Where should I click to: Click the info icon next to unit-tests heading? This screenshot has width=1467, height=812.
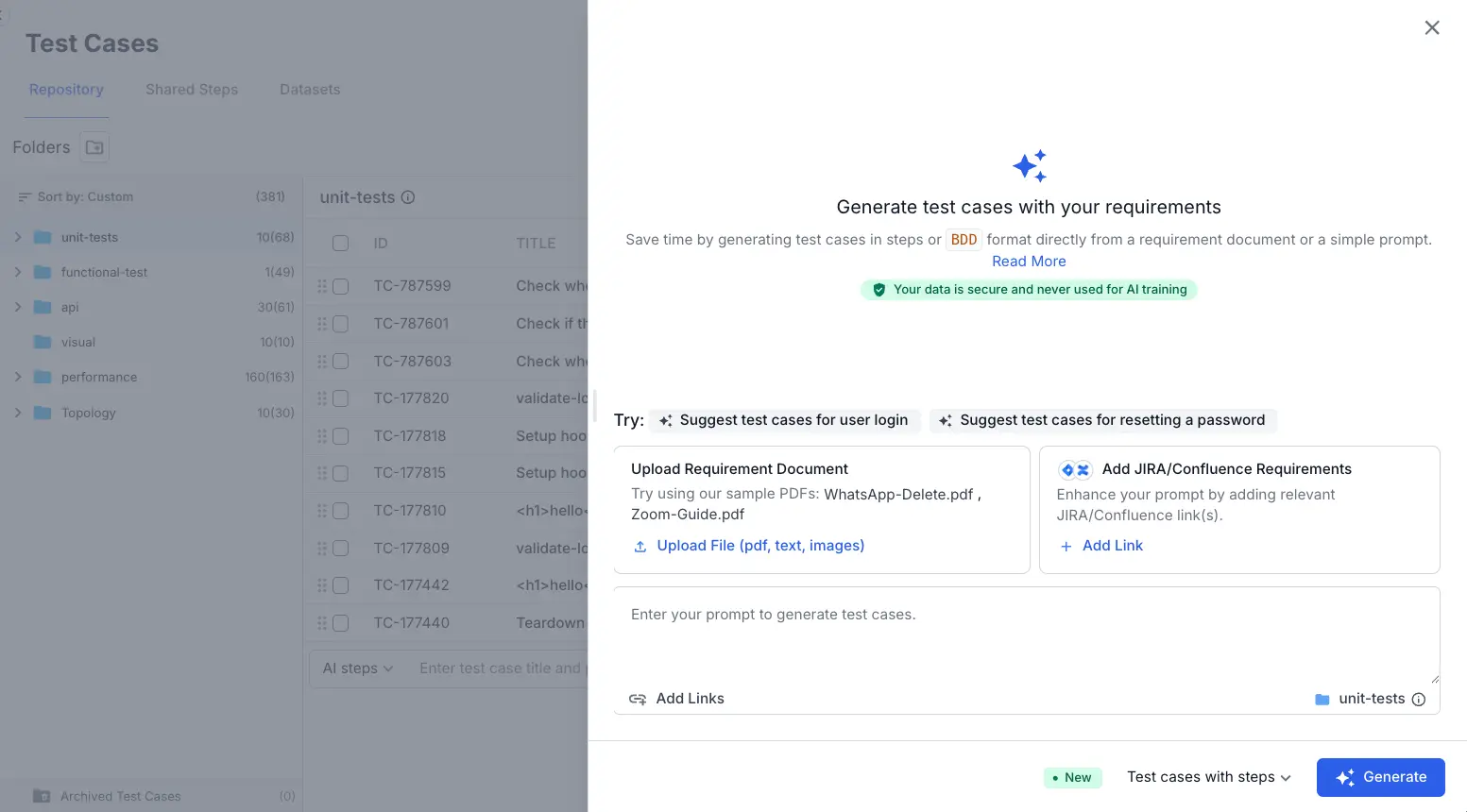(408, 197)
